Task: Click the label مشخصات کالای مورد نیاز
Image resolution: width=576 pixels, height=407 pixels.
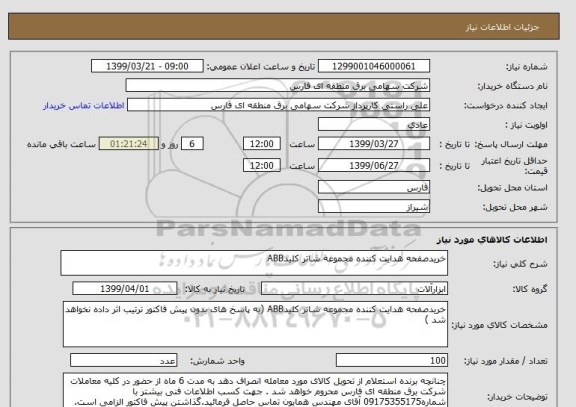Action: pyautogui.click(x=499, y=325)
